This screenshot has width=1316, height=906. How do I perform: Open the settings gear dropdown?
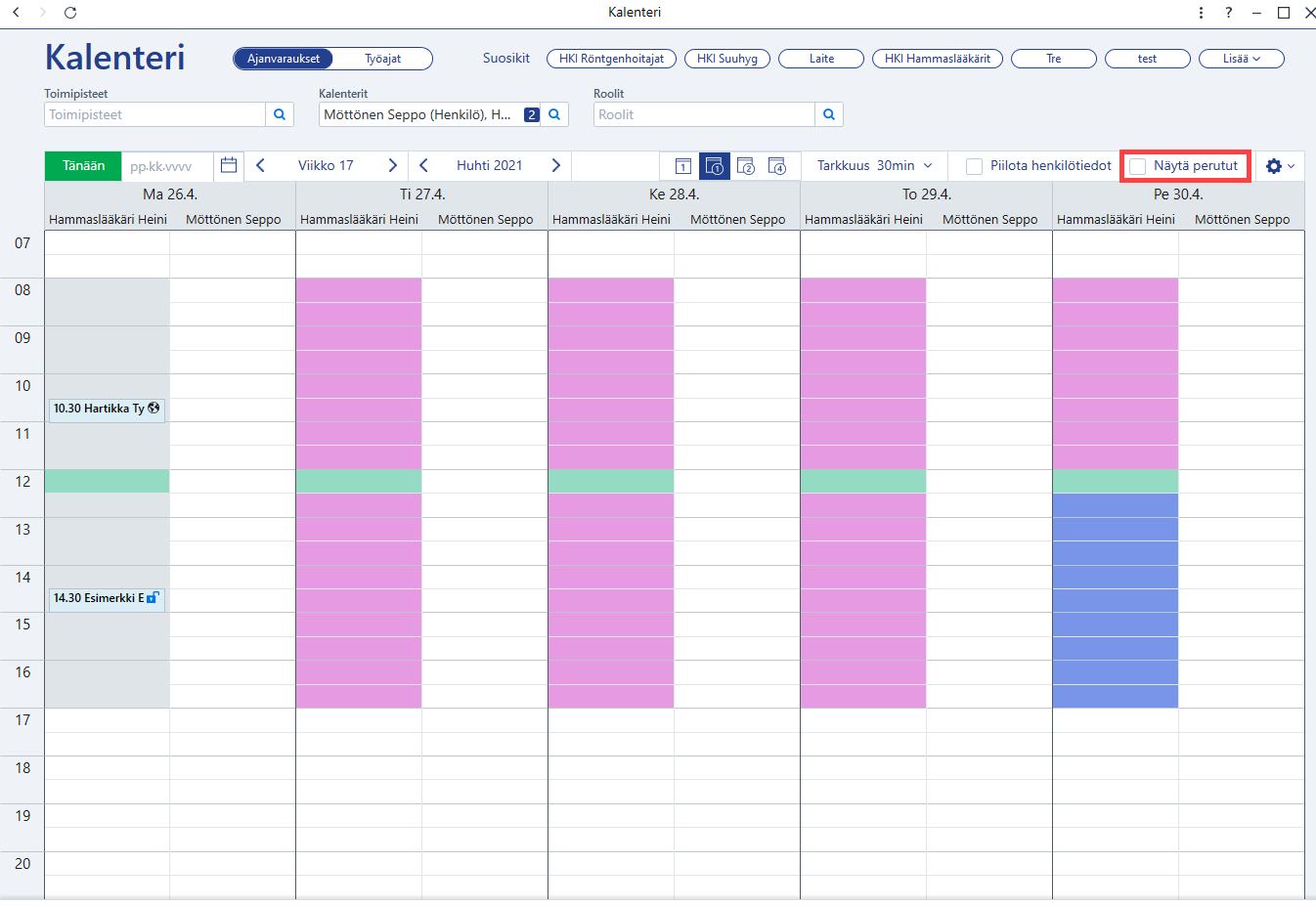pos(1280,166)
